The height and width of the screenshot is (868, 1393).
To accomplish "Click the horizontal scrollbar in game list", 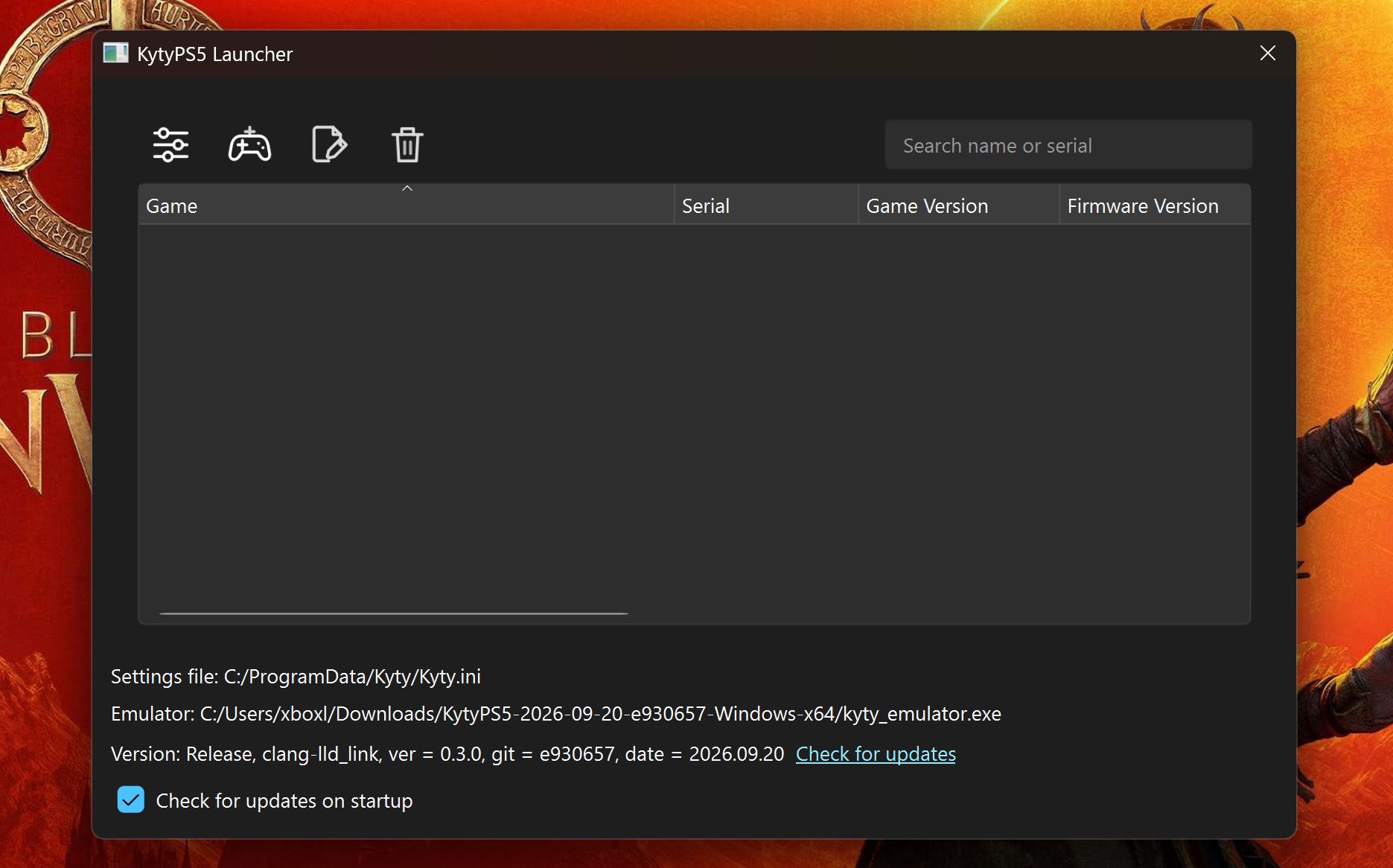I will click(x=394, y=613).
